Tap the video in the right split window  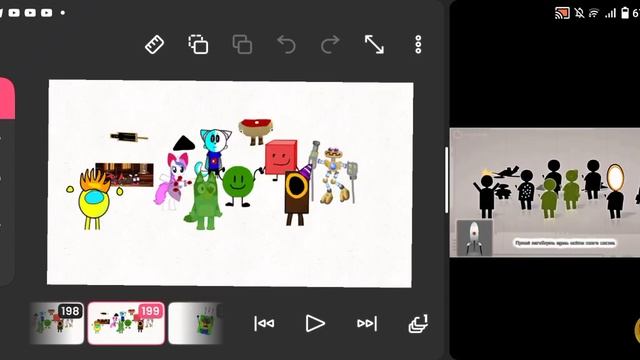click(x=544, y=193)
